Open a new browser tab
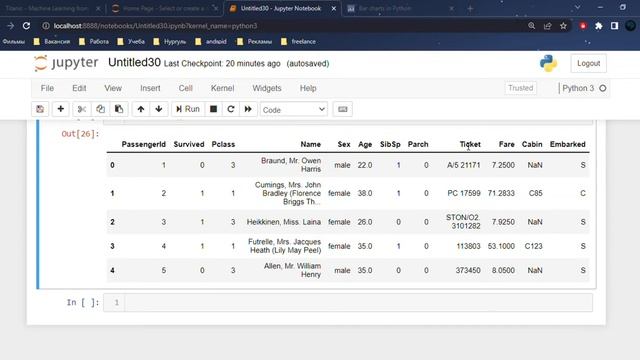Image resolution: width=640 pixels, height=360 pixels. pyautogui.click(x=470, y=8)
